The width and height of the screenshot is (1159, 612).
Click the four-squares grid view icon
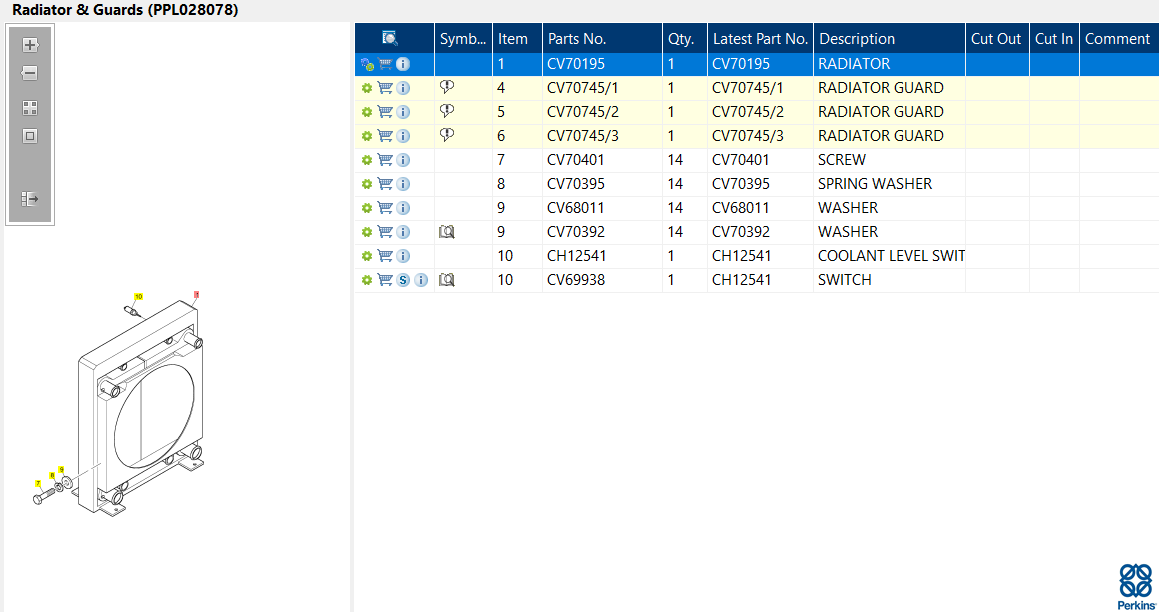[30, 108]
